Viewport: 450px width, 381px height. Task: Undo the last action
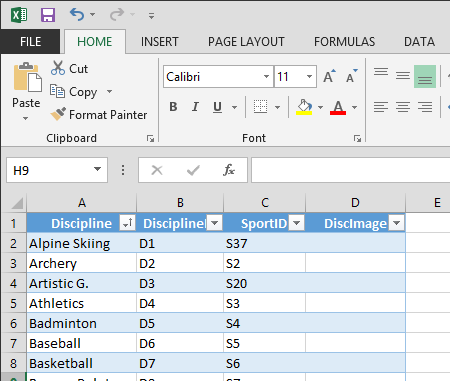[77, 15]
